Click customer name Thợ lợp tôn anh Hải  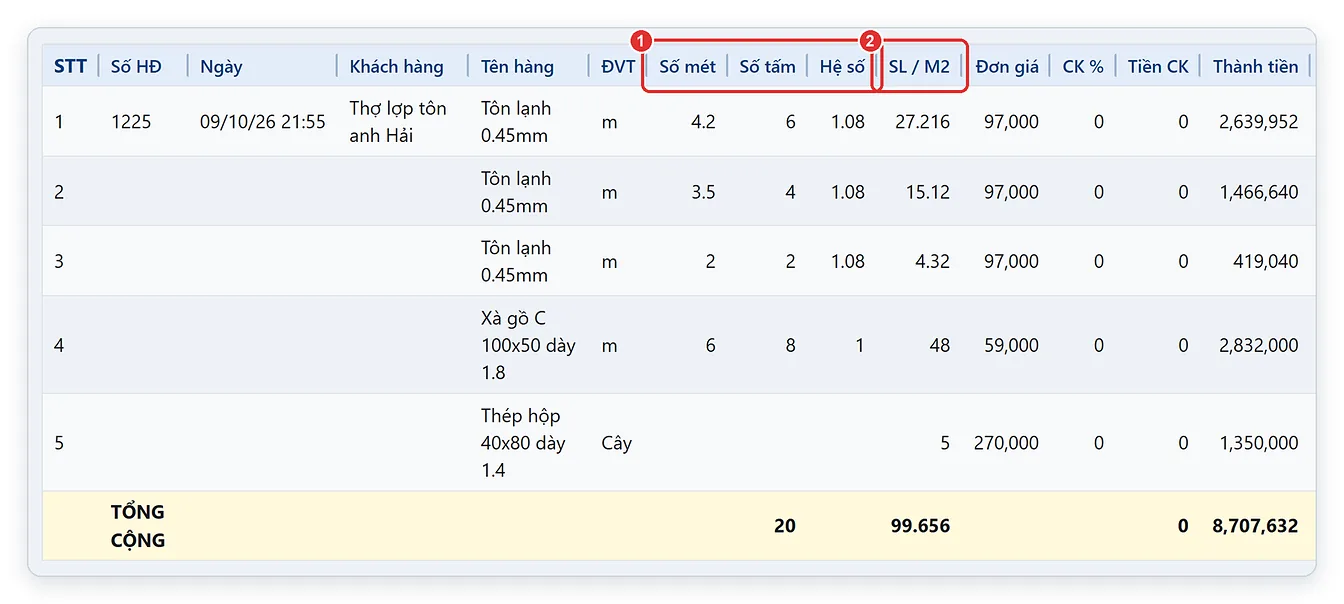click(x=398, y=122)
